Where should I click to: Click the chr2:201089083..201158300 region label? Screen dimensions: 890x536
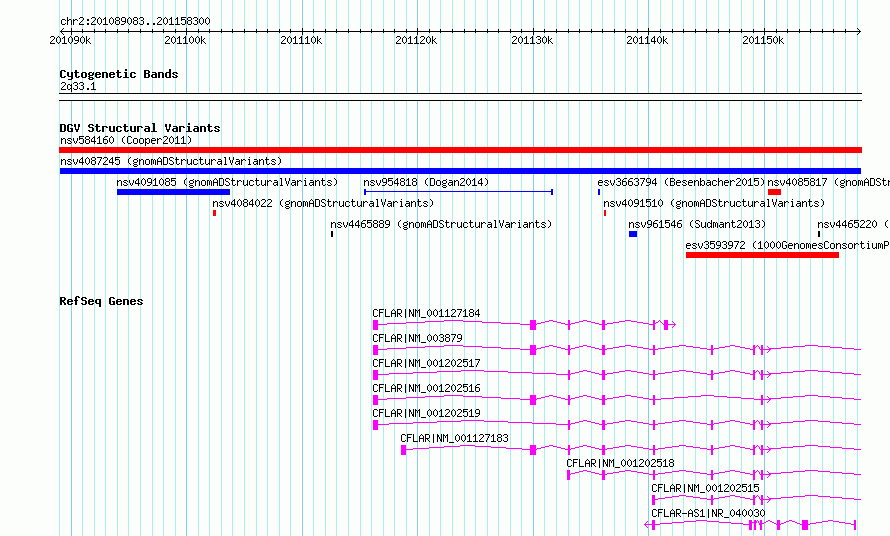tap(135, 21)
